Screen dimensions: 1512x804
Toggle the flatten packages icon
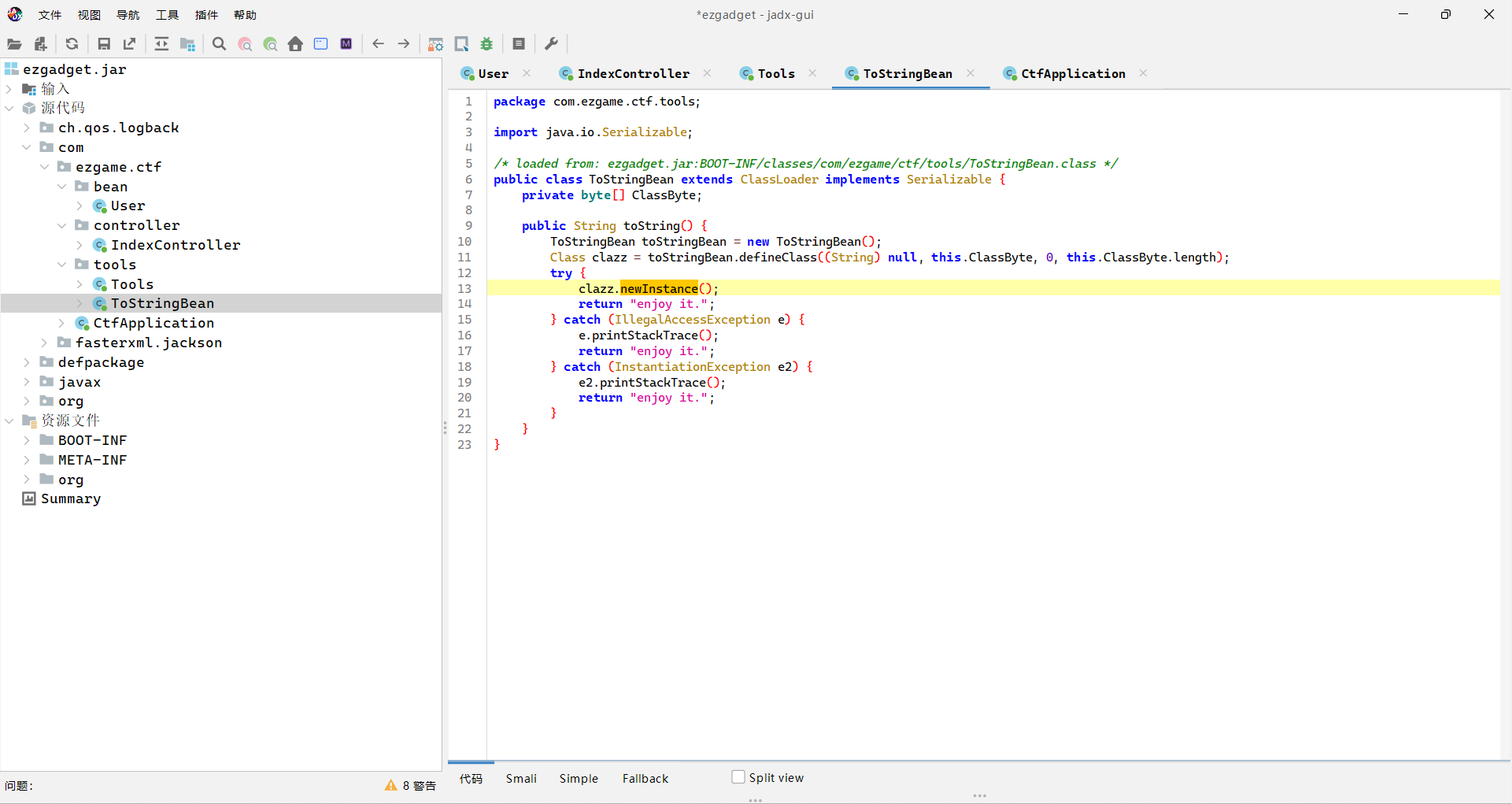pos(187,44)
